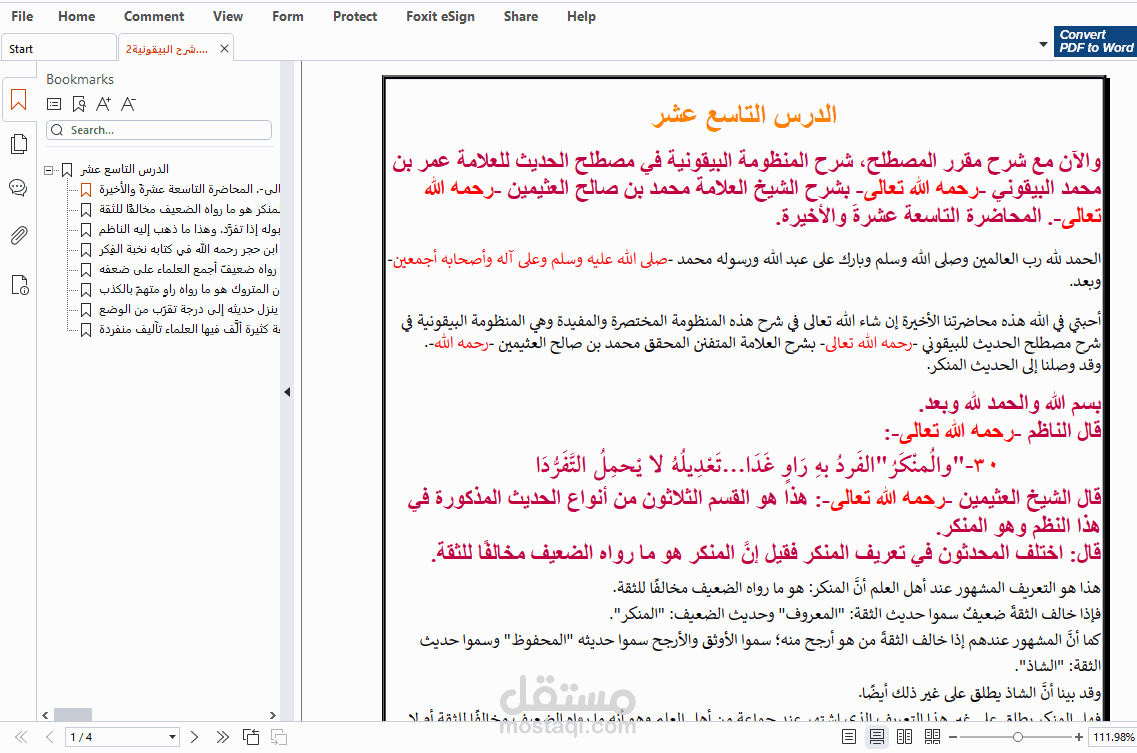This screenshot has width=1137, height=753.
Task: Open the File menu
Action: click(x=22, y=16)
